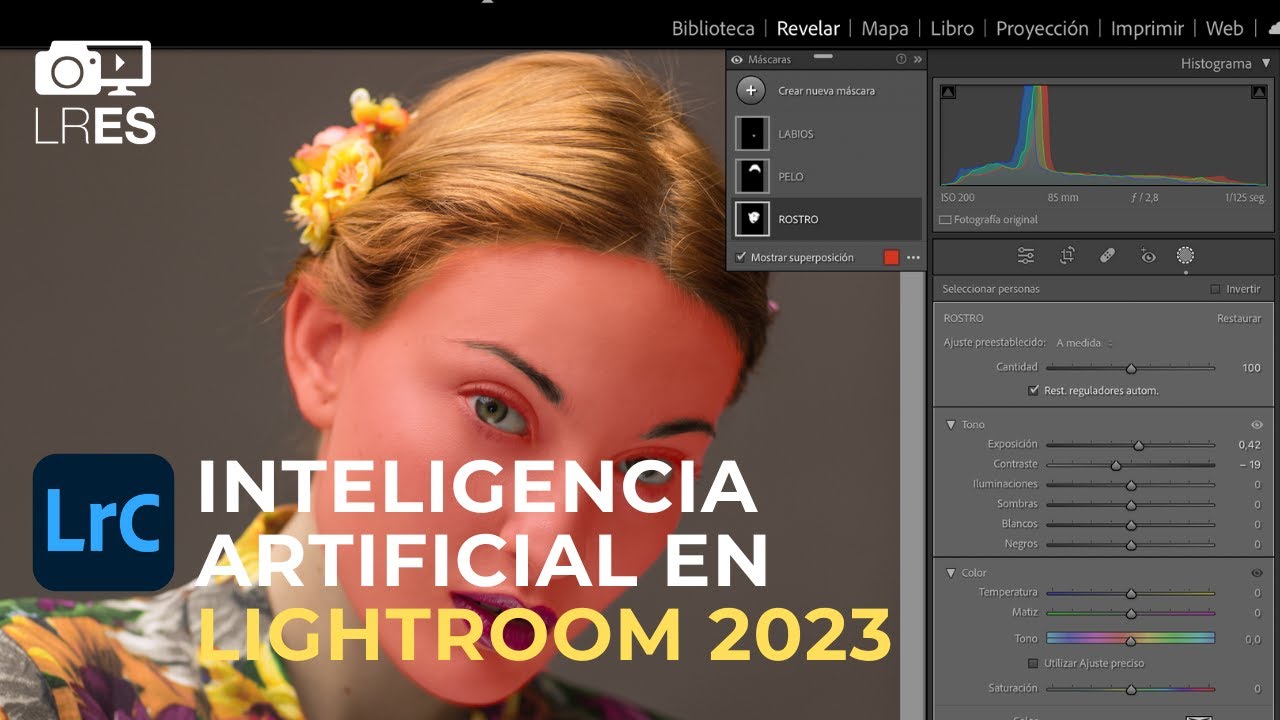Click the Máscaras panel drag handle
The image size is (1280, 720).
(823, 57)
